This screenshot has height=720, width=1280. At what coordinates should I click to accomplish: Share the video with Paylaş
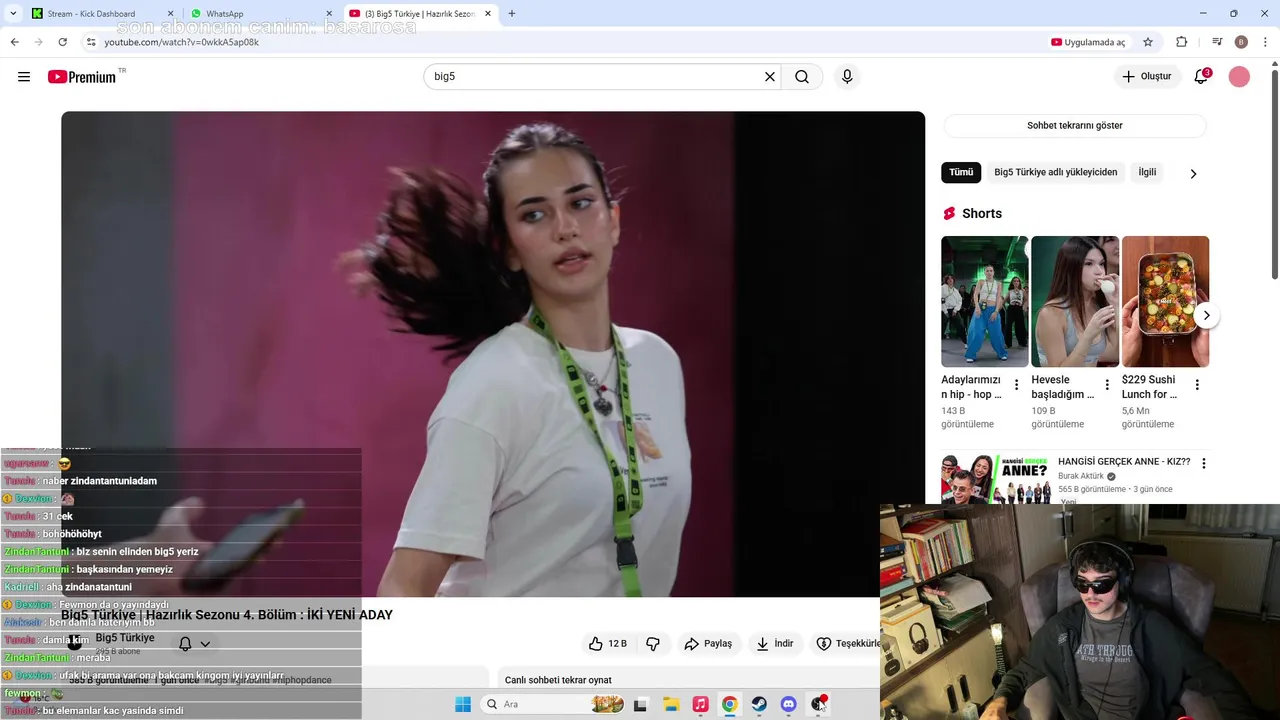coord(708,643)
